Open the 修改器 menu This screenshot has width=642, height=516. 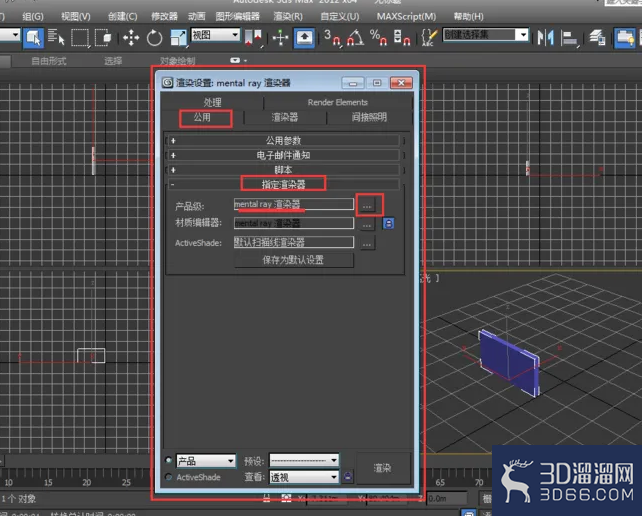[x=164, y=16]
